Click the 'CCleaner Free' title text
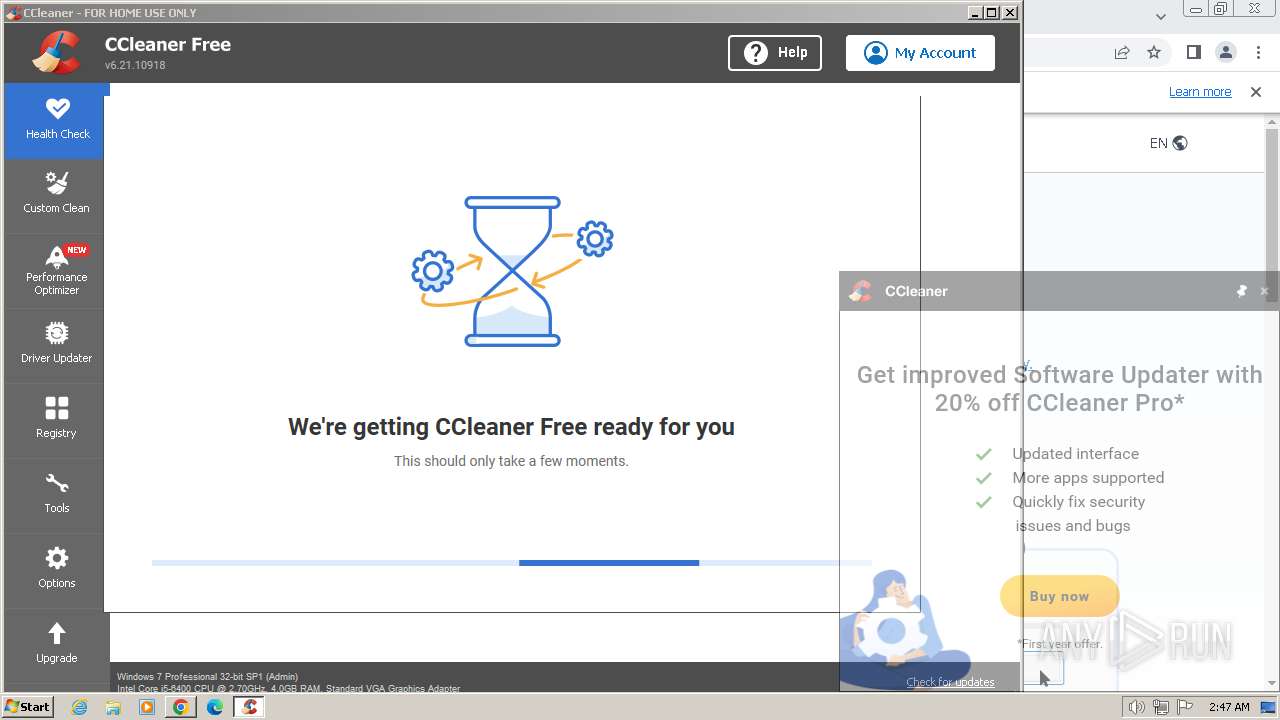Viewport: 1280px width, 720px height. pyautogui.click(x=168, y=44)
